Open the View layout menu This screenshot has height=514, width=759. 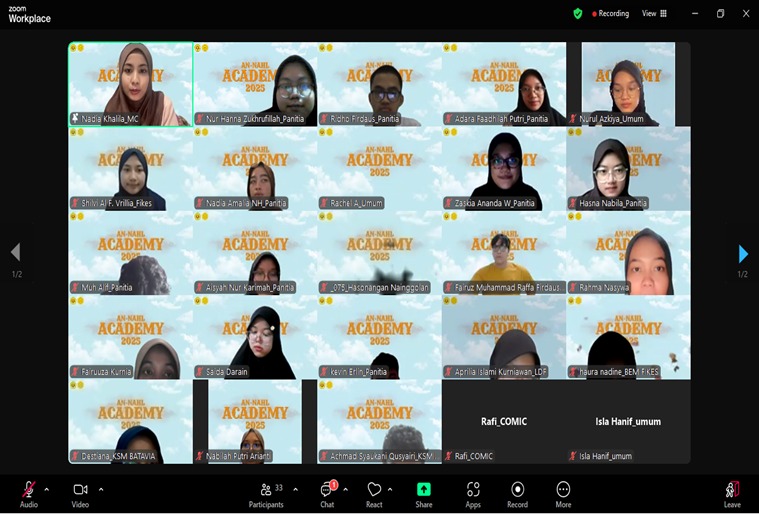tap(654, 14)
